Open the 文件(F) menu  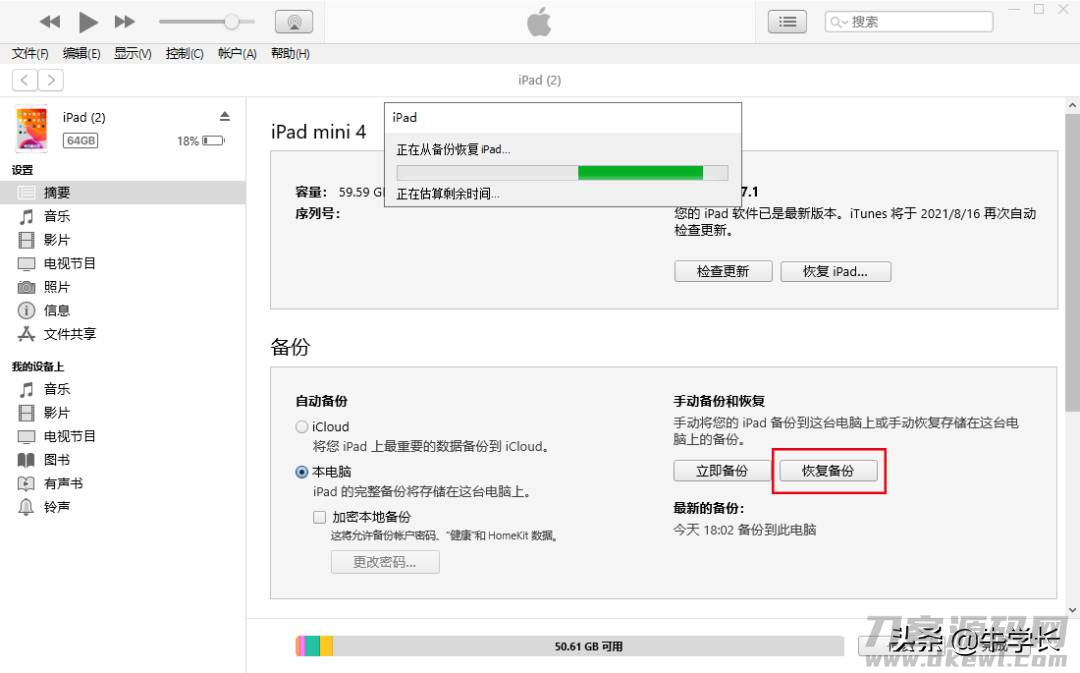click(30, 54)
